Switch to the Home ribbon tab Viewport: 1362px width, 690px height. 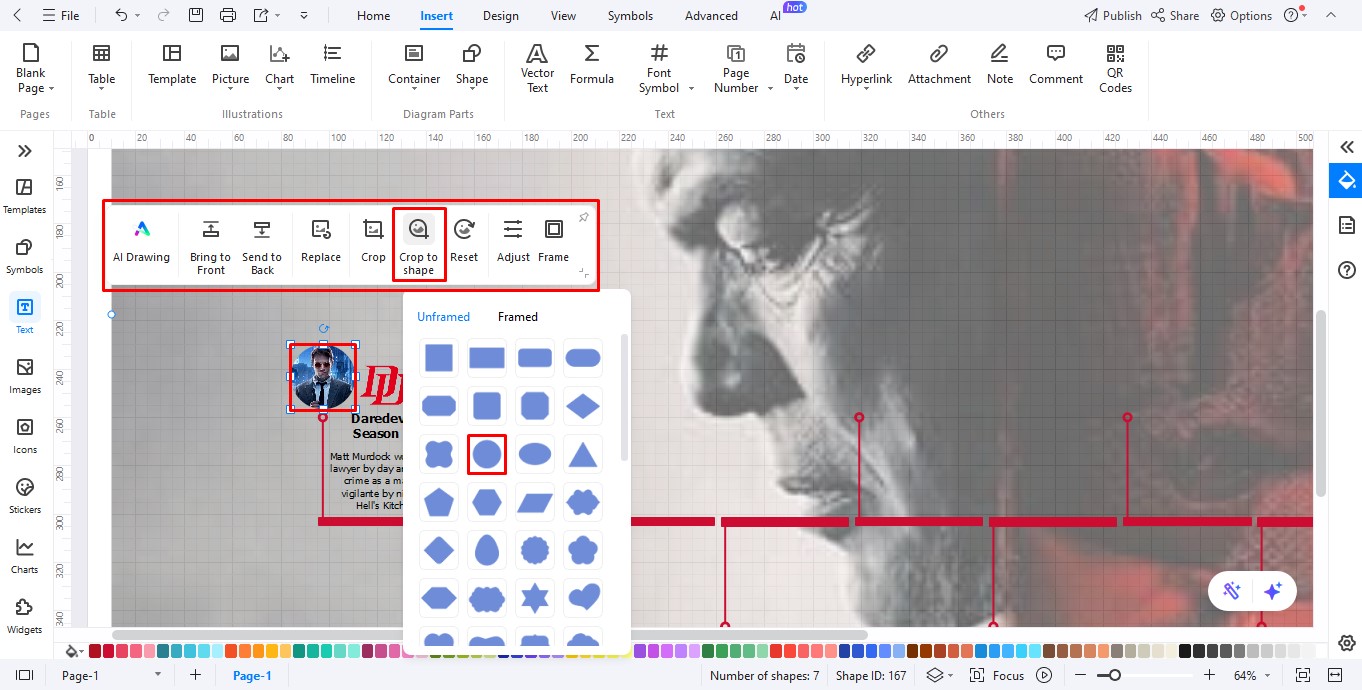(374, 16)
